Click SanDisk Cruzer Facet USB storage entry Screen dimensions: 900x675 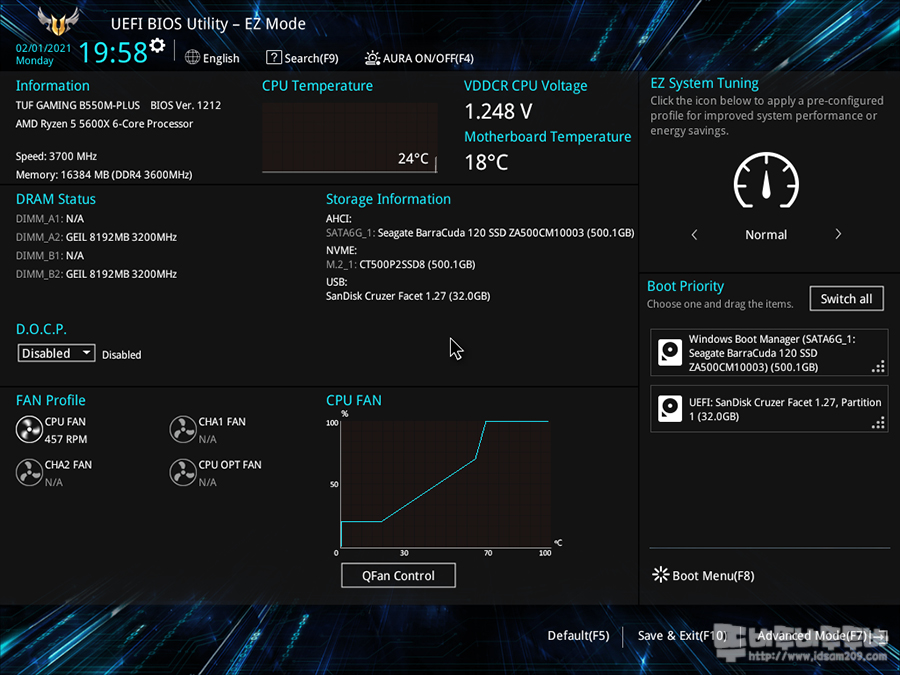point(408,296)
